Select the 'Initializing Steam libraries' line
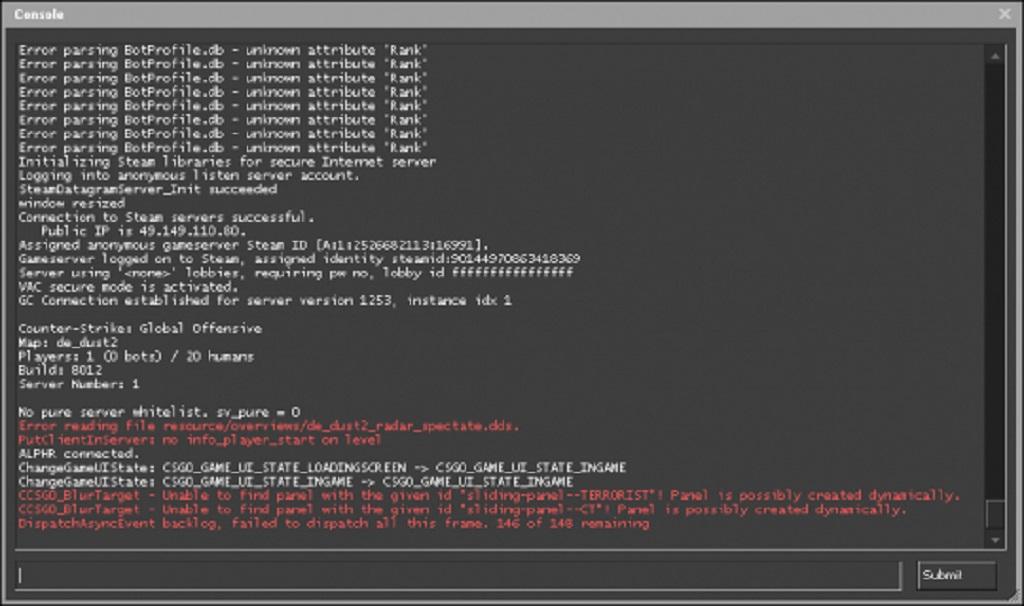 [x=227, y=162]
